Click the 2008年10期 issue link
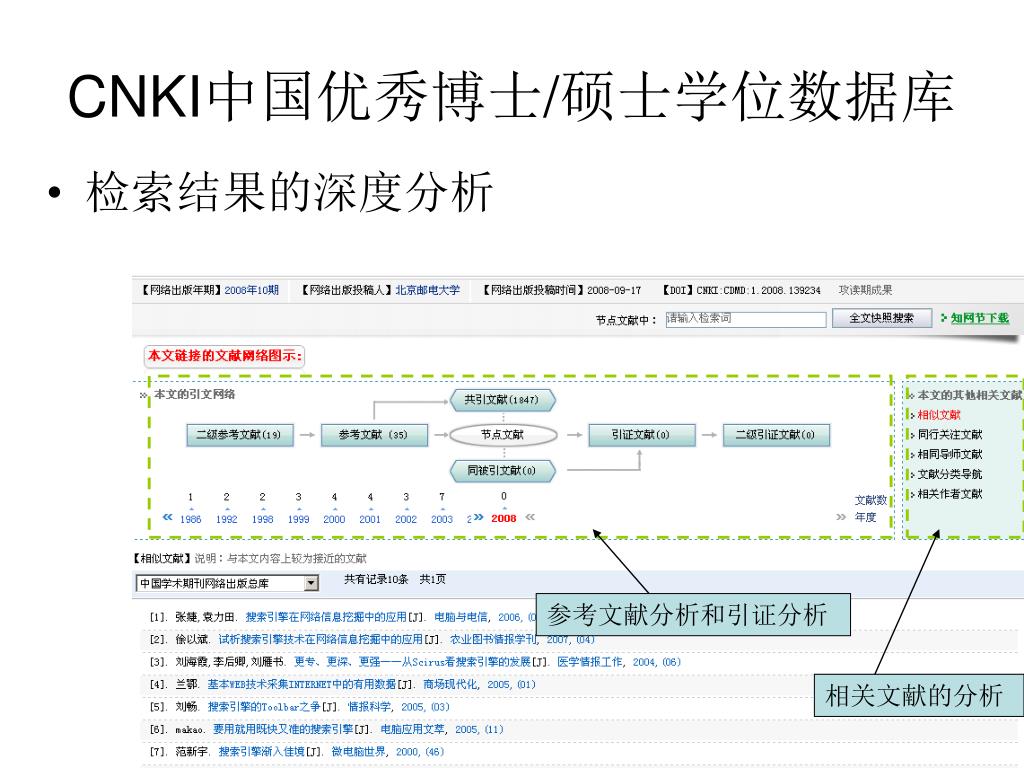This screenshot has width=1024, height=768. click(x=251, y=290)
